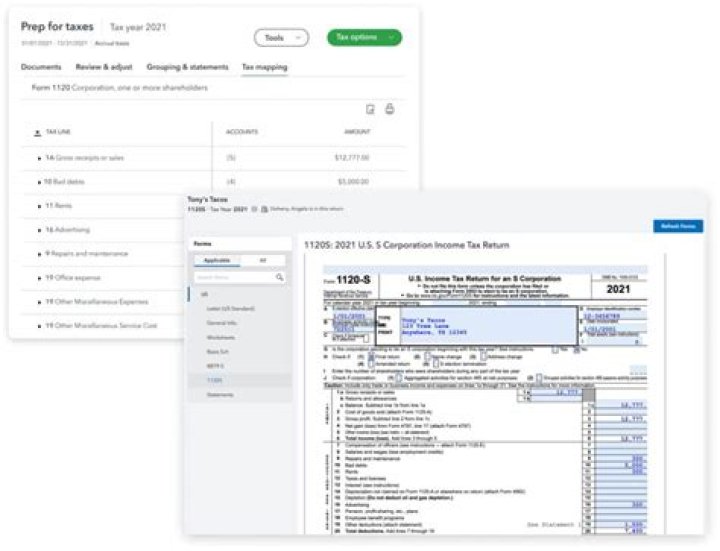This screenshot has height=551, width=720.
Task: Open the Tools dropdown
Action: [280, 38]
